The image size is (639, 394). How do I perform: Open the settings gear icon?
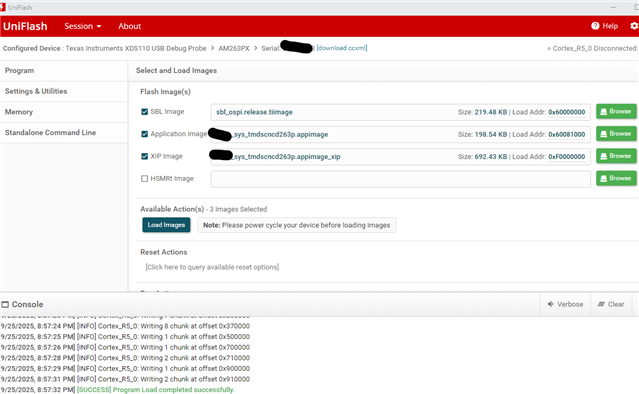(634, 26)
